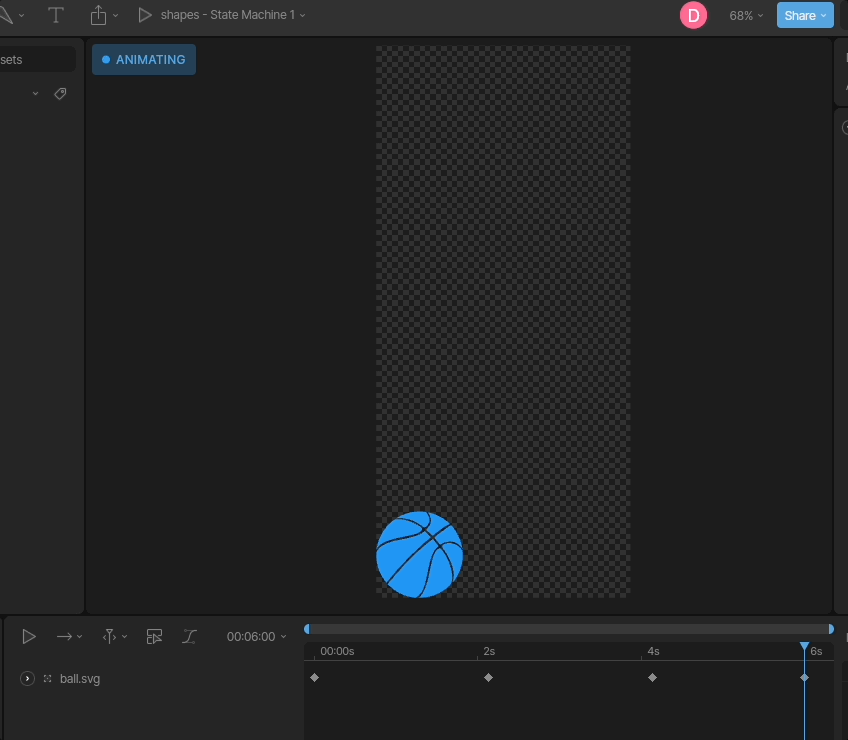
Task: Open the timeline snapping options dropdown
Action: pyautogui.click(x=115, y=637)
